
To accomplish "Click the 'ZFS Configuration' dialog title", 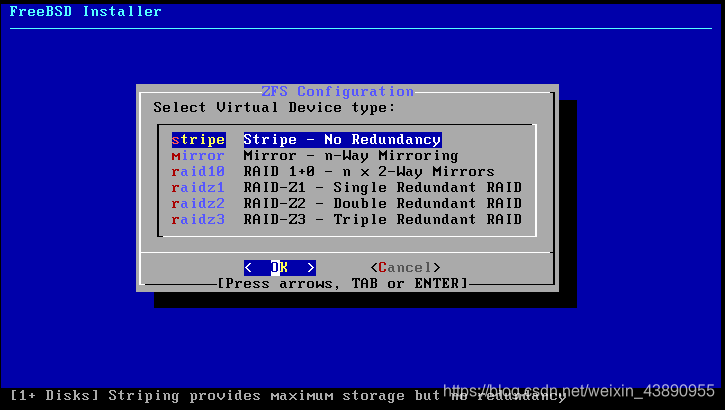I will click(338, 92).
